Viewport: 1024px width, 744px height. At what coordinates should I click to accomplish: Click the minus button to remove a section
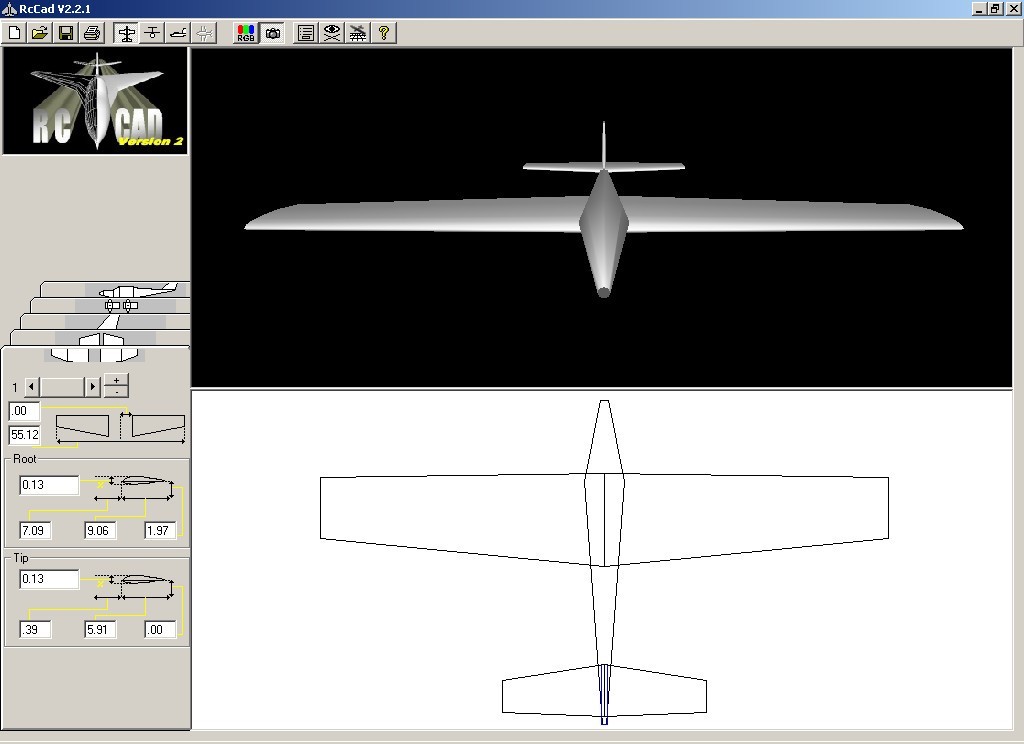pyautogui.click(x=117, y=393)
